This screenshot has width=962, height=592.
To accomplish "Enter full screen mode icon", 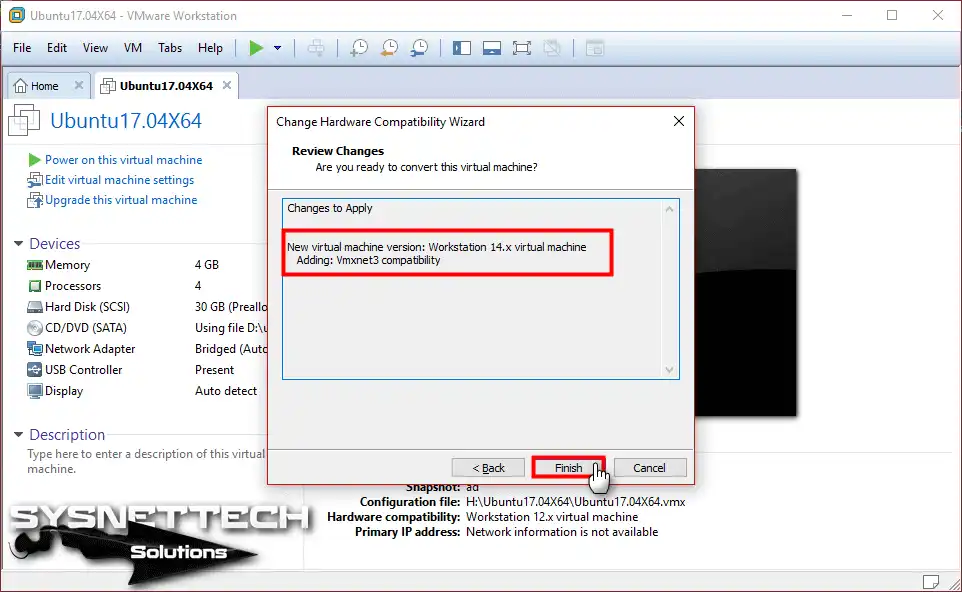I will pos(521,48).
